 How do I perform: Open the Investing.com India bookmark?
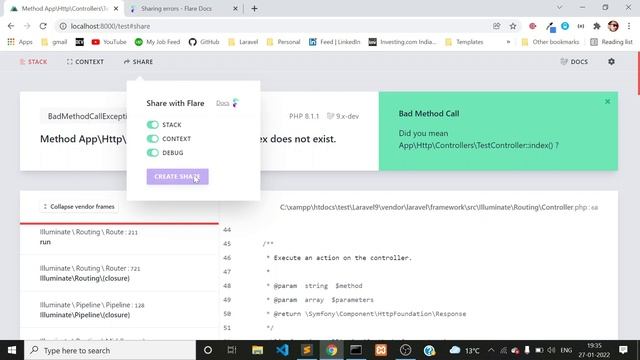click(402, 42)
